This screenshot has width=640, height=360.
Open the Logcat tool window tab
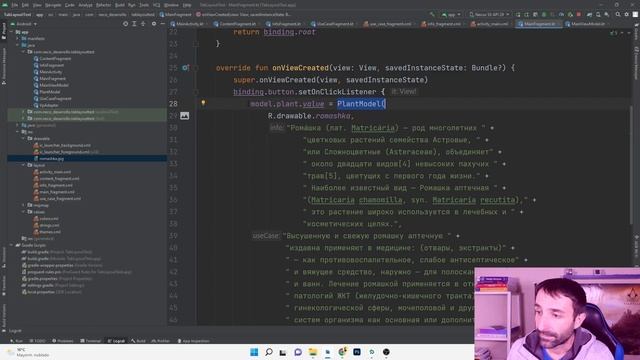[x=116, y=341]
